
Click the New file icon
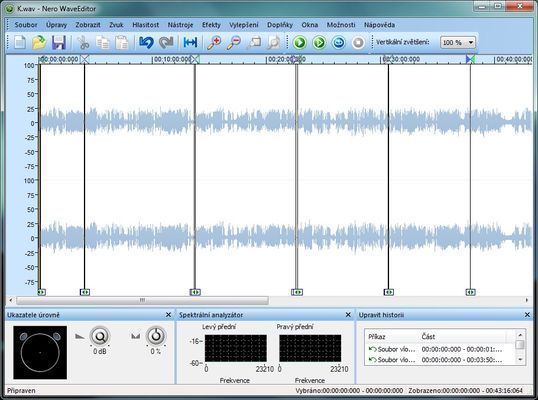20,43
